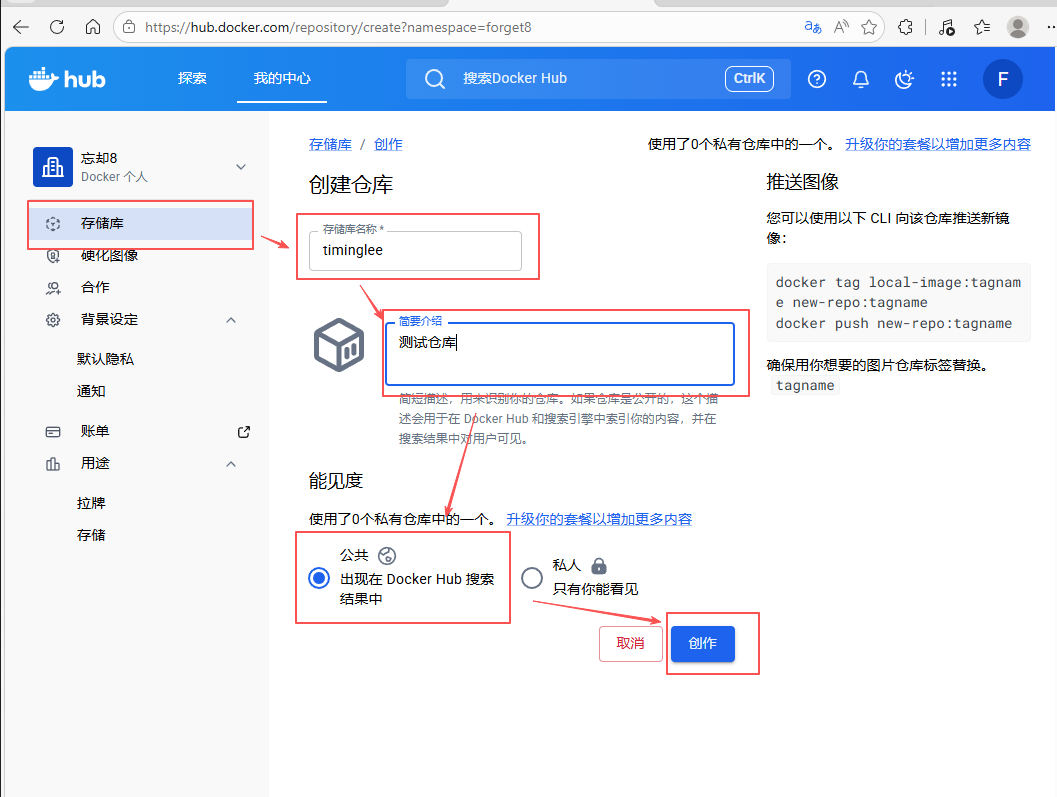
Task: Click the 取消 cancel button
Action: (x=630, y=643)
